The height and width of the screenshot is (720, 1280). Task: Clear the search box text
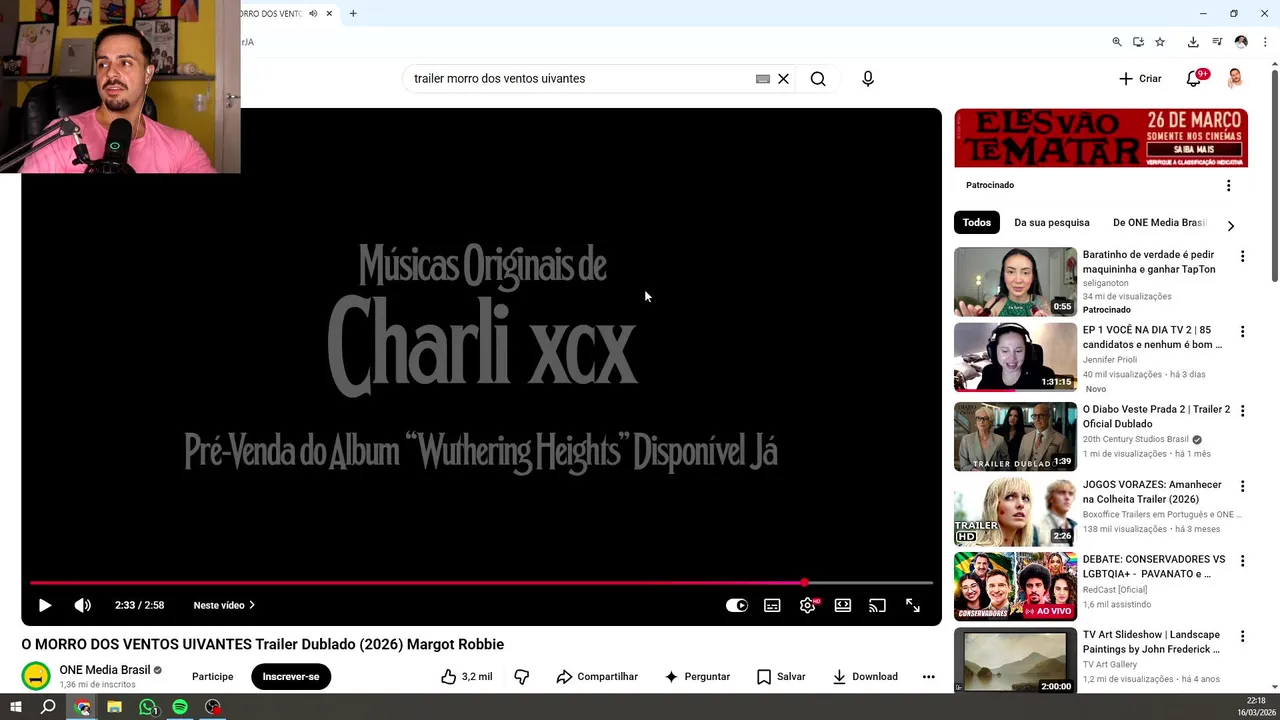point(784,78)
